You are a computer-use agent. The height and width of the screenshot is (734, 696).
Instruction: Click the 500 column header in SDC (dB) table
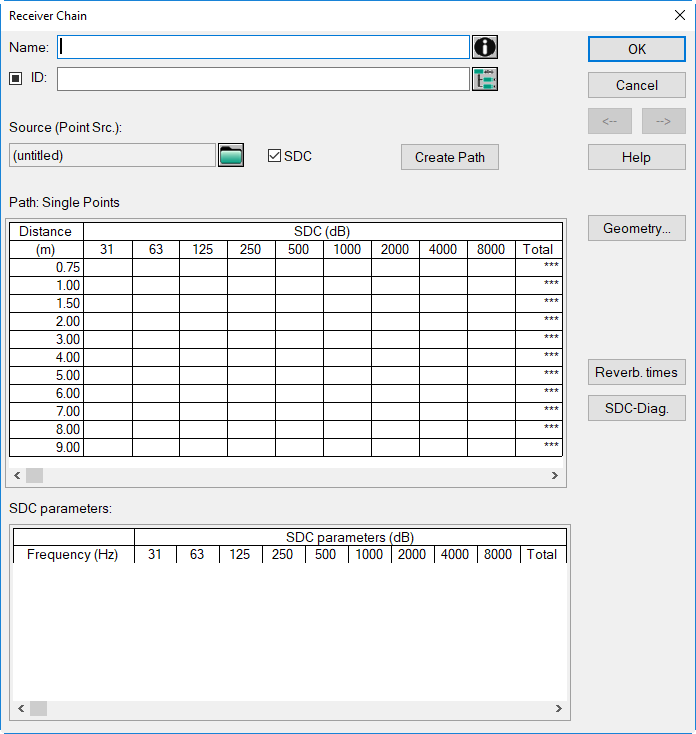click(x=300, y=250)
